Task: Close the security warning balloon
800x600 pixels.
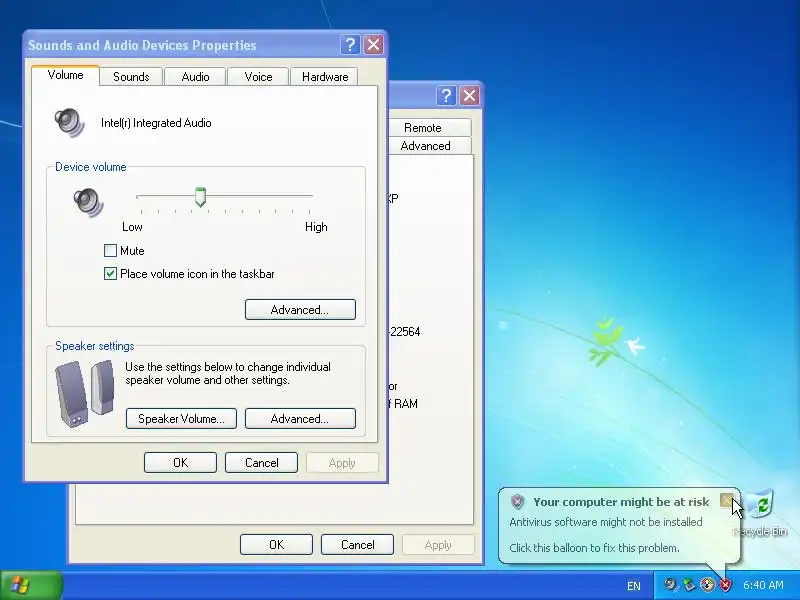Action: point(727,500)
